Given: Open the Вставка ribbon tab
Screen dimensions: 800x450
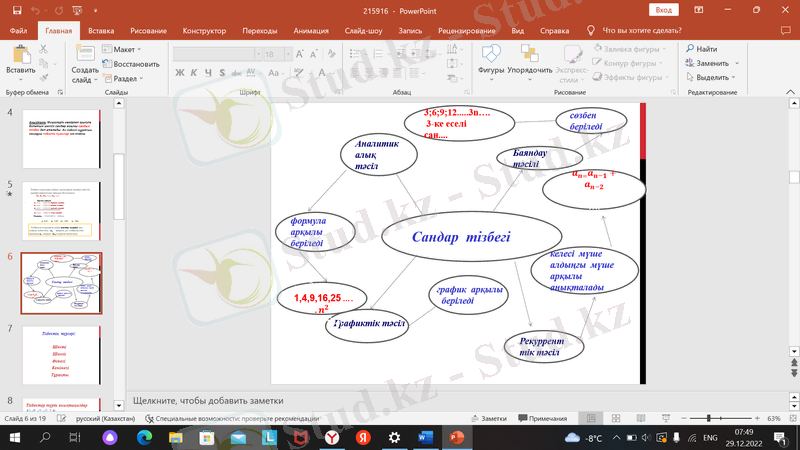Looking at the screenshot, I should (x=101, y=31).
